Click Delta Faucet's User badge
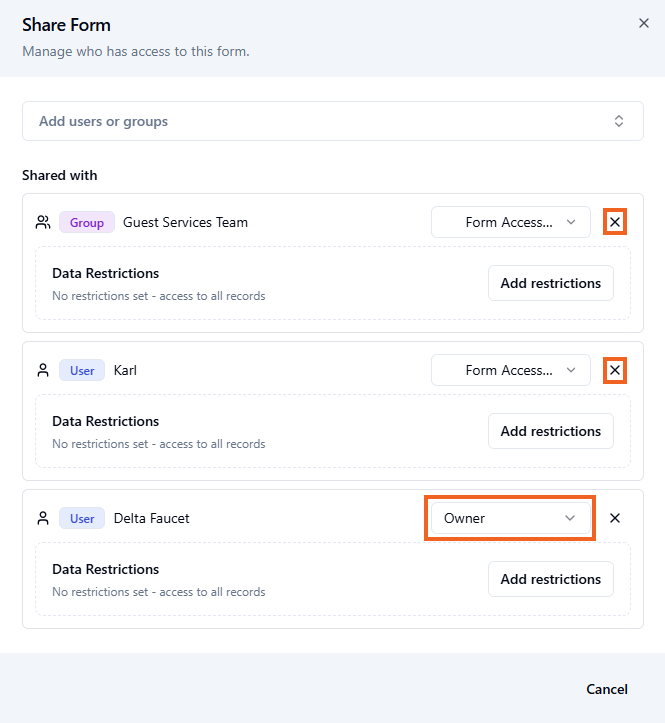Viewport: 665px width, 723px height. 82,518
